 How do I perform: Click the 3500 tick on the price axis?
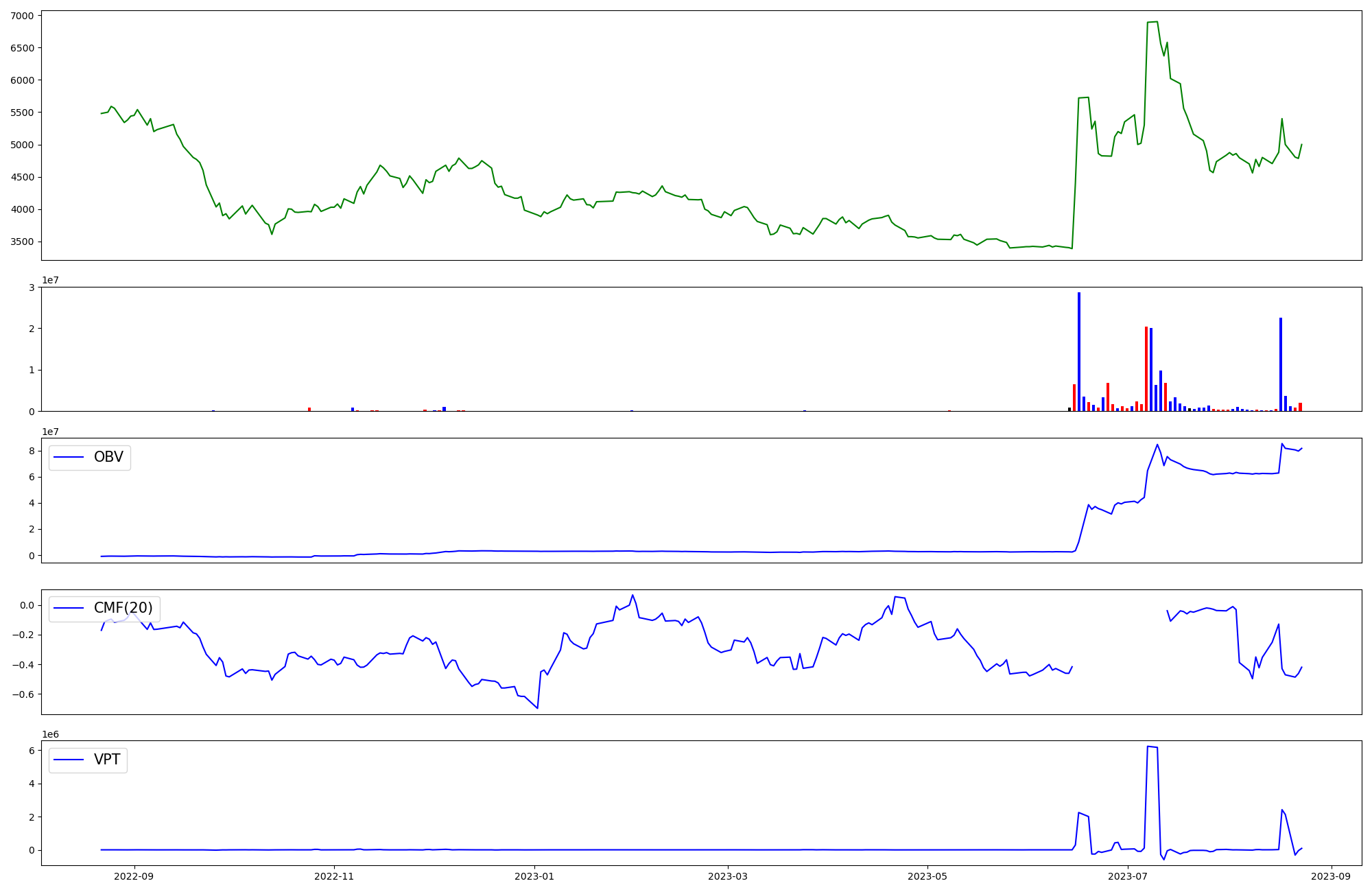tap(22, 242)
